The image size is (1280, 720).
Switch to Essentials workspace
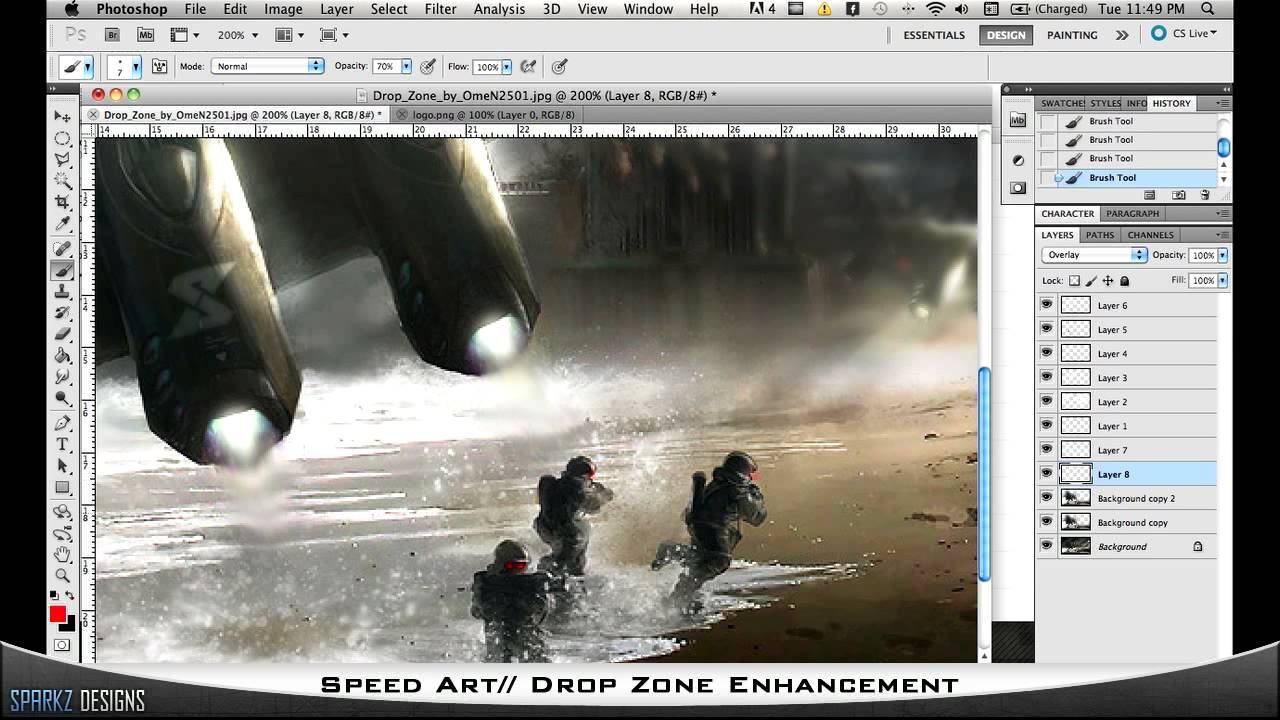click(934, 35)
